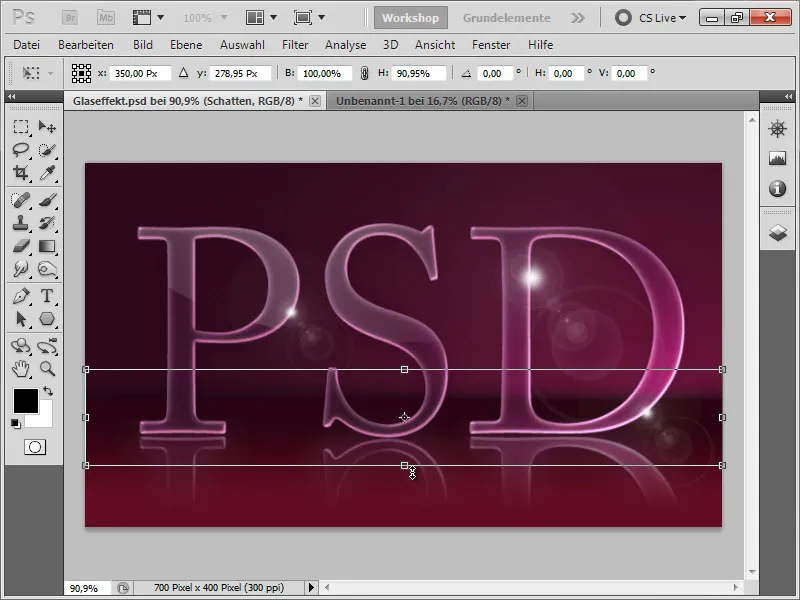This screenshot has width=800, height=600.
Task: Open the Datei menu
Action: coord(27,45)
